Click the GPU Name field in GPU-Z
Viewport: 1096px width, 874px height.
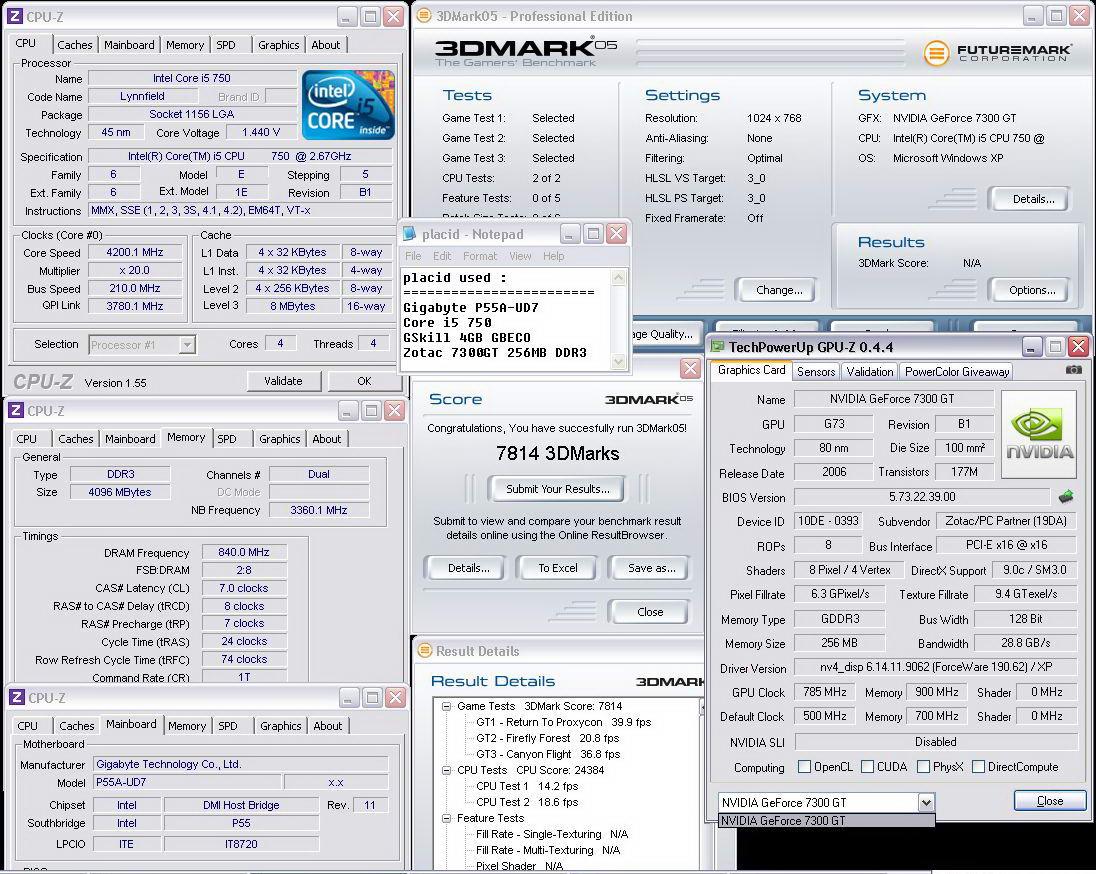894,399
